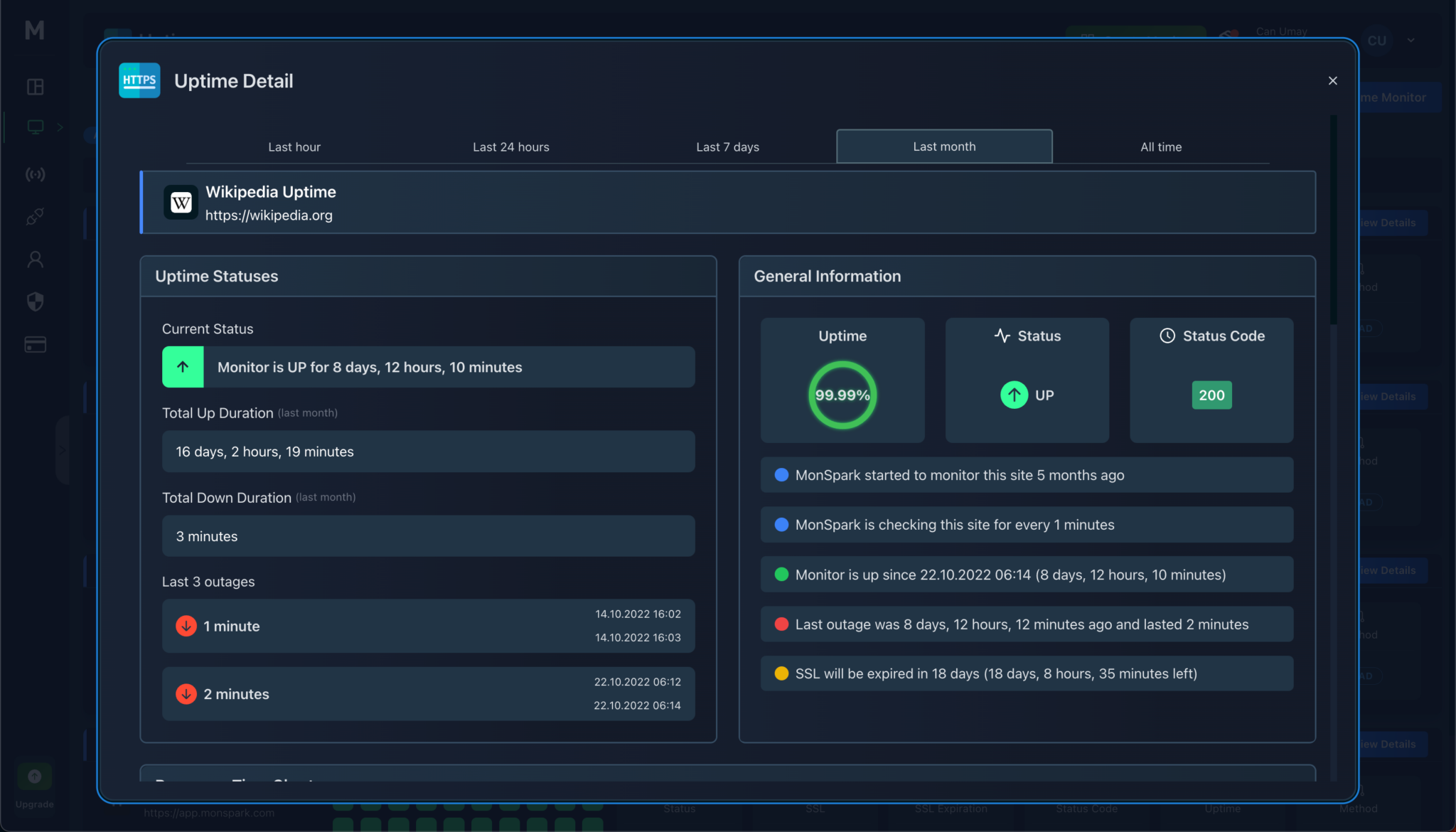
Task: Select the 3 minutes down duration value
Action: pos(428,536)
